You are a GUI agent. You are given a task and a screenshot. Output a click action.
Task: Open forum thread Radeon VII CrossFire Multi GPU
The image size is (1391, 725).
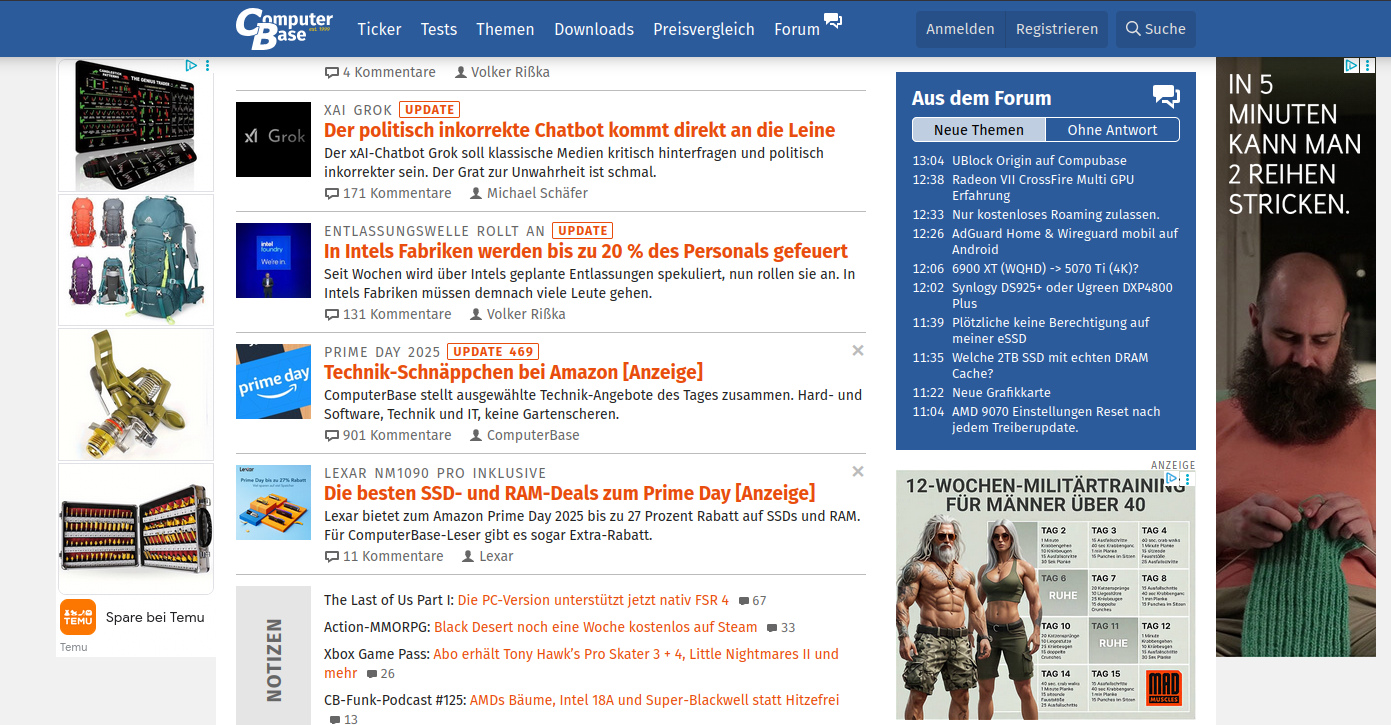(x=1043, y=188)
